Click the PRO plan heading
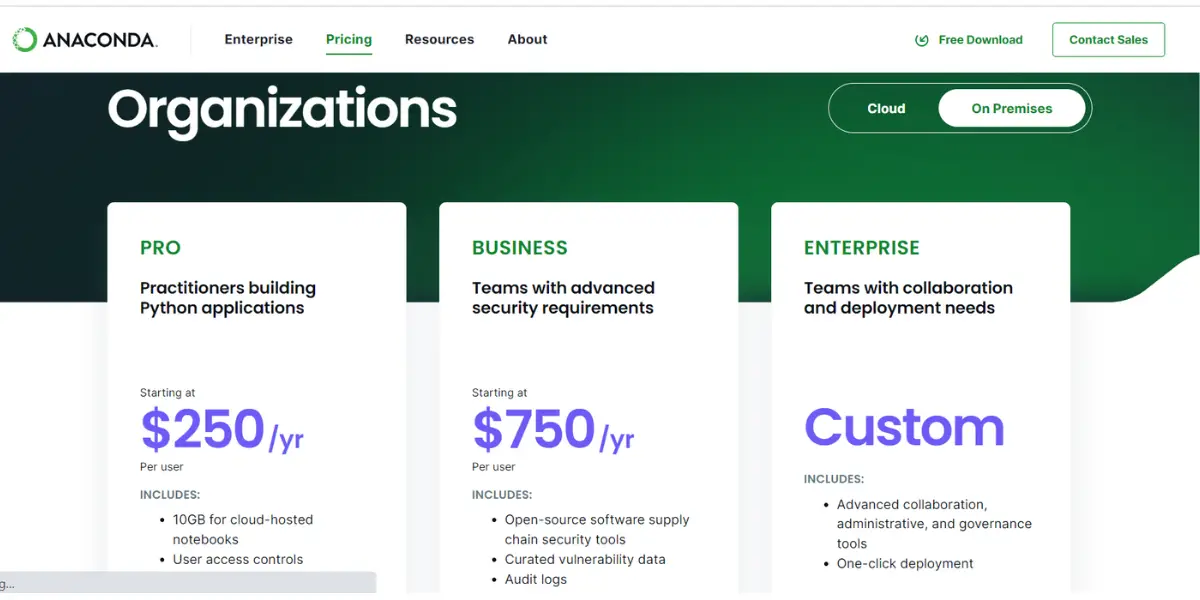 point(160,248)
